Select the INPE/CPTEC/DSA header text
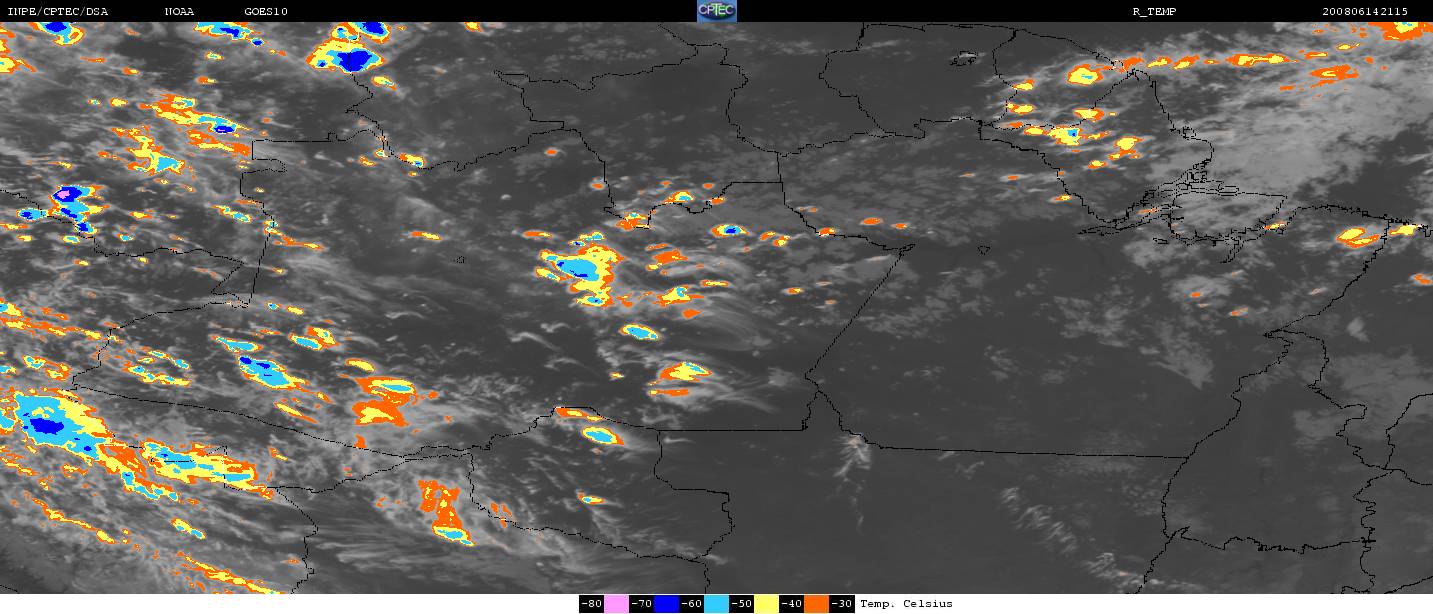Image resolution: width=1433 pixels, height=614 pixels. pos(57,11)
